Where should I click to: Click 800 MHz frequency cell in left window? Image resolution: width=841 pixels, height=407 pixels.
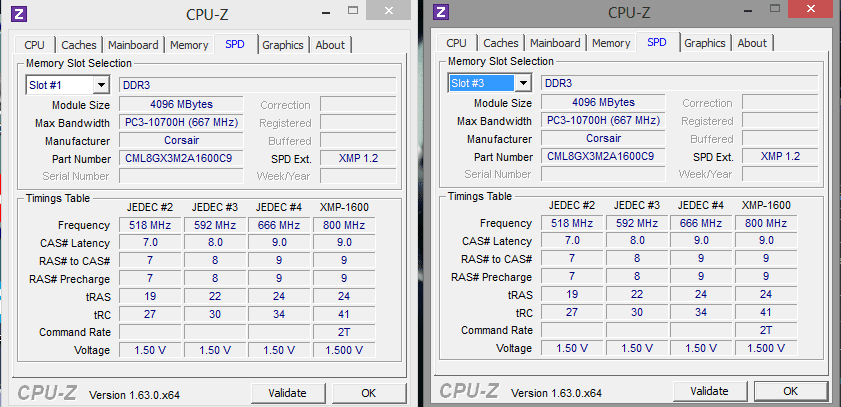coord(344,225)
